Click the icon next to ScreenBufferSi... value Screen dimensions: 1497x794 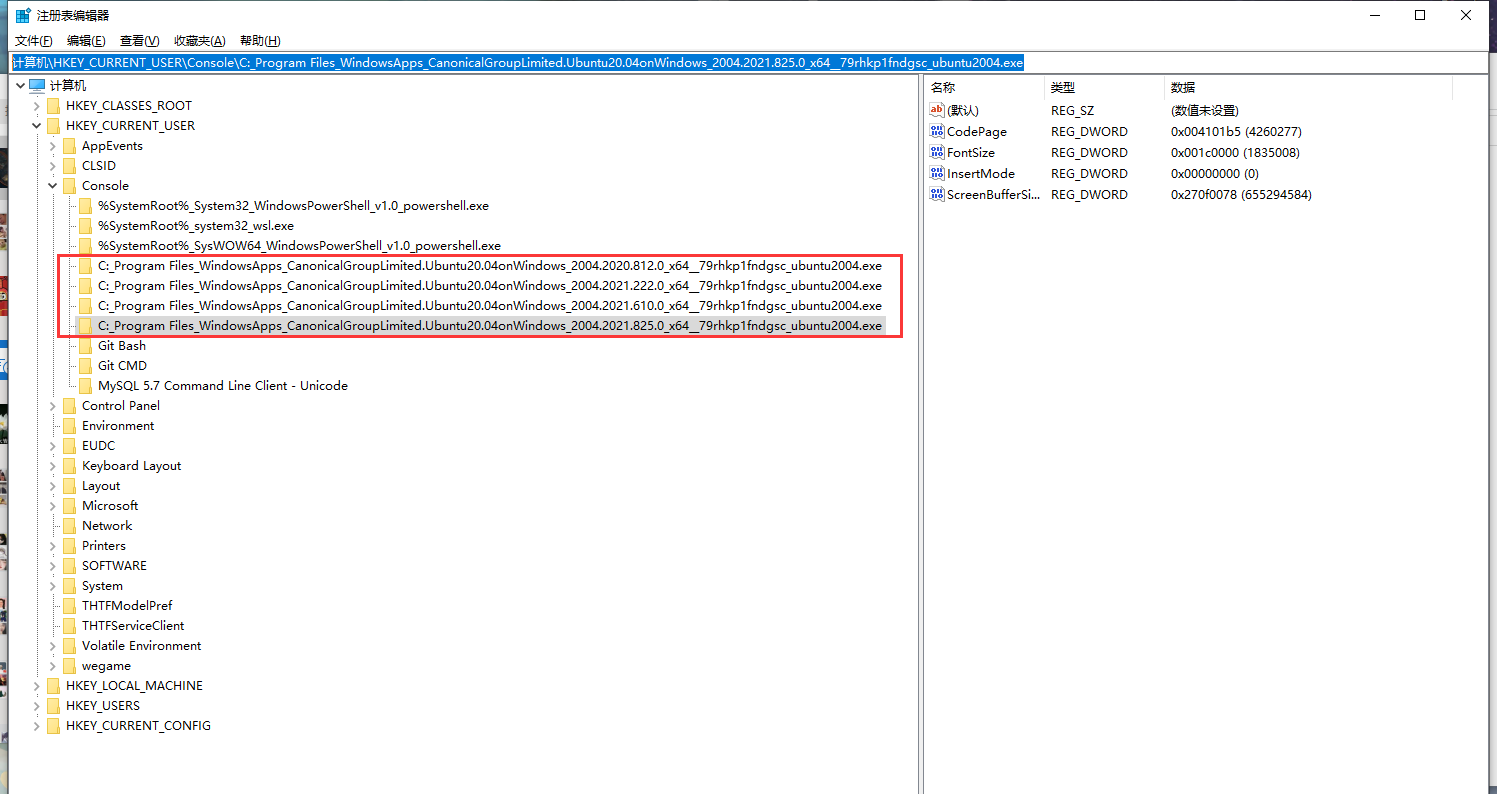(936, 194)
